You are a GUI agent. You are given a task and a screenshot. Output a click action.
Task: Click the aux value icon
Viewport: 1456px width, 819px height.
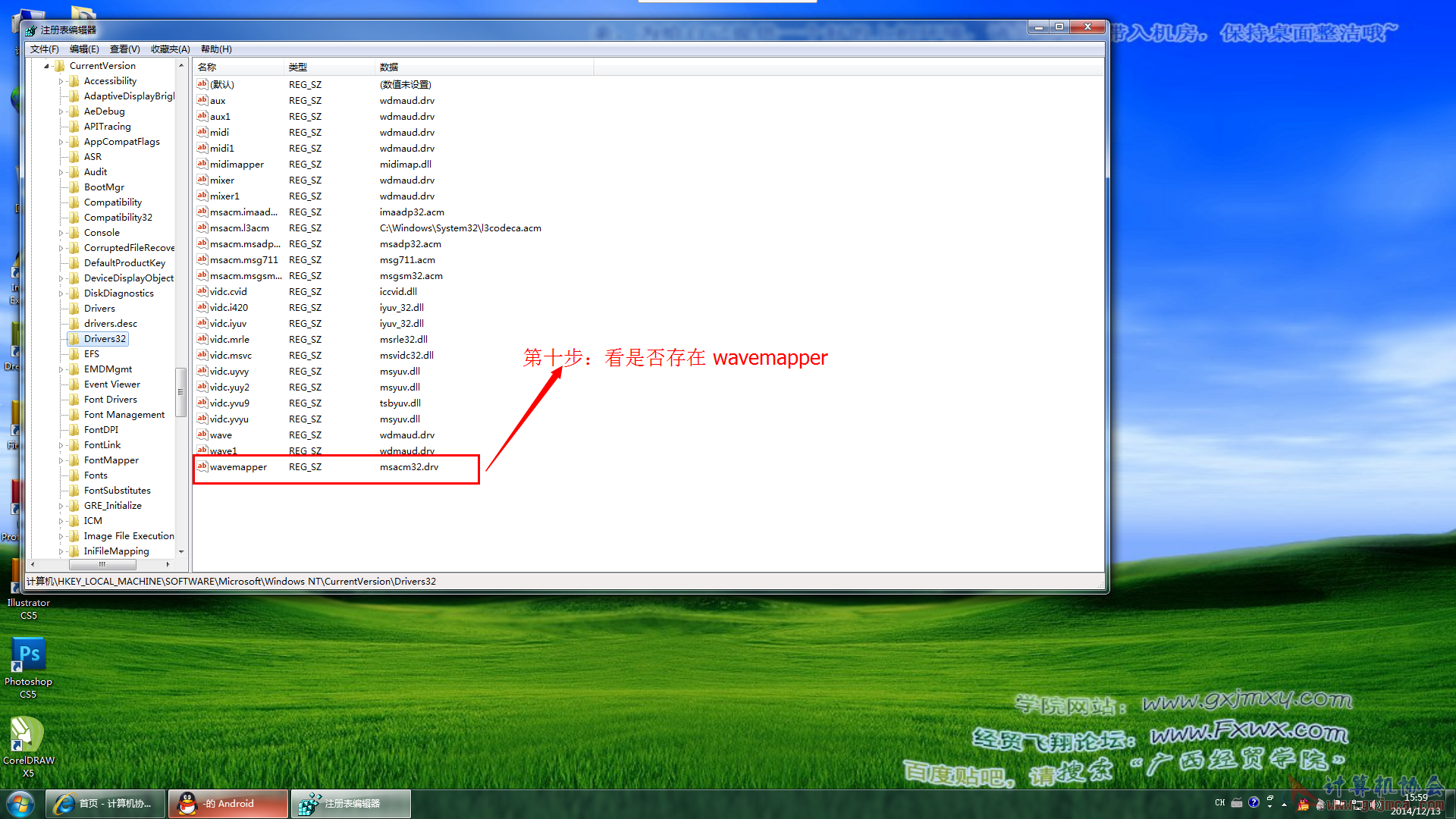coord(202,100)
